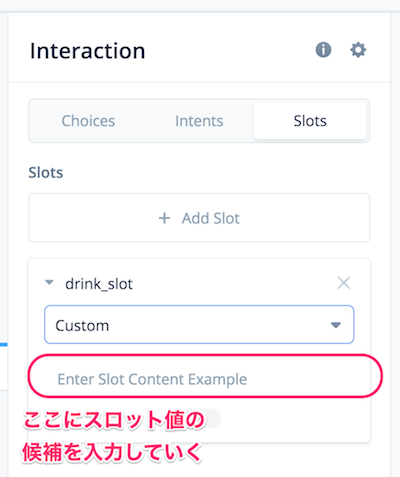Screen dimensions: 400x477
Task: Click the red Japanese annotation text
Action: pyautogui.click(x=113, y=436)
